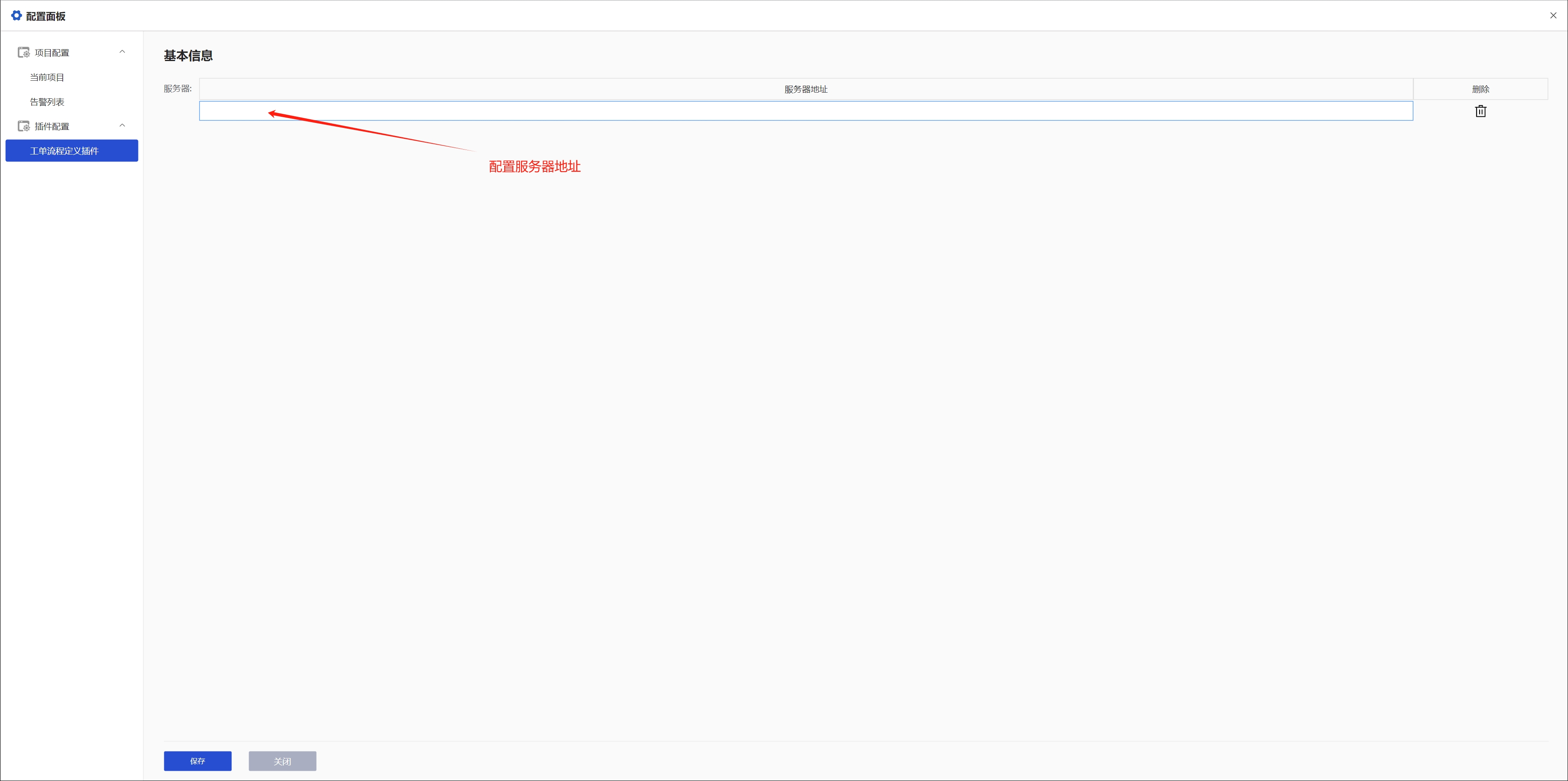
Task: Click the 服务器: label
Action: 178,89
